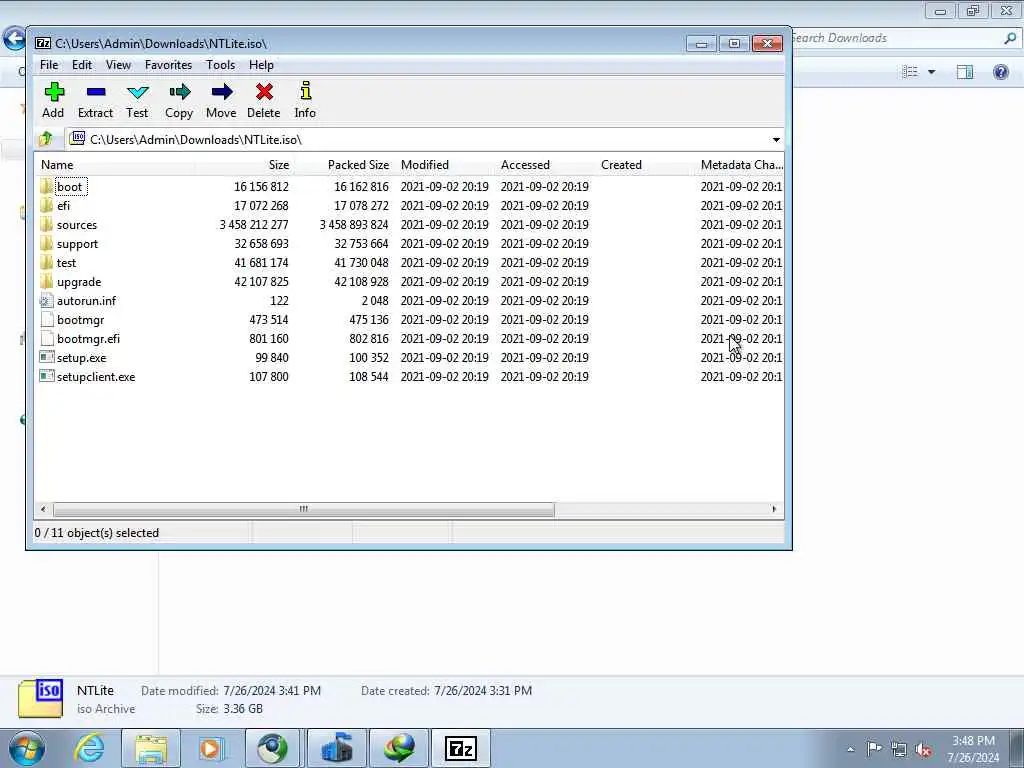This screenshot has height=768, width=1024.
Task: Select the boot folder icon
Action: pyautogui.click(x=46, y=187)
